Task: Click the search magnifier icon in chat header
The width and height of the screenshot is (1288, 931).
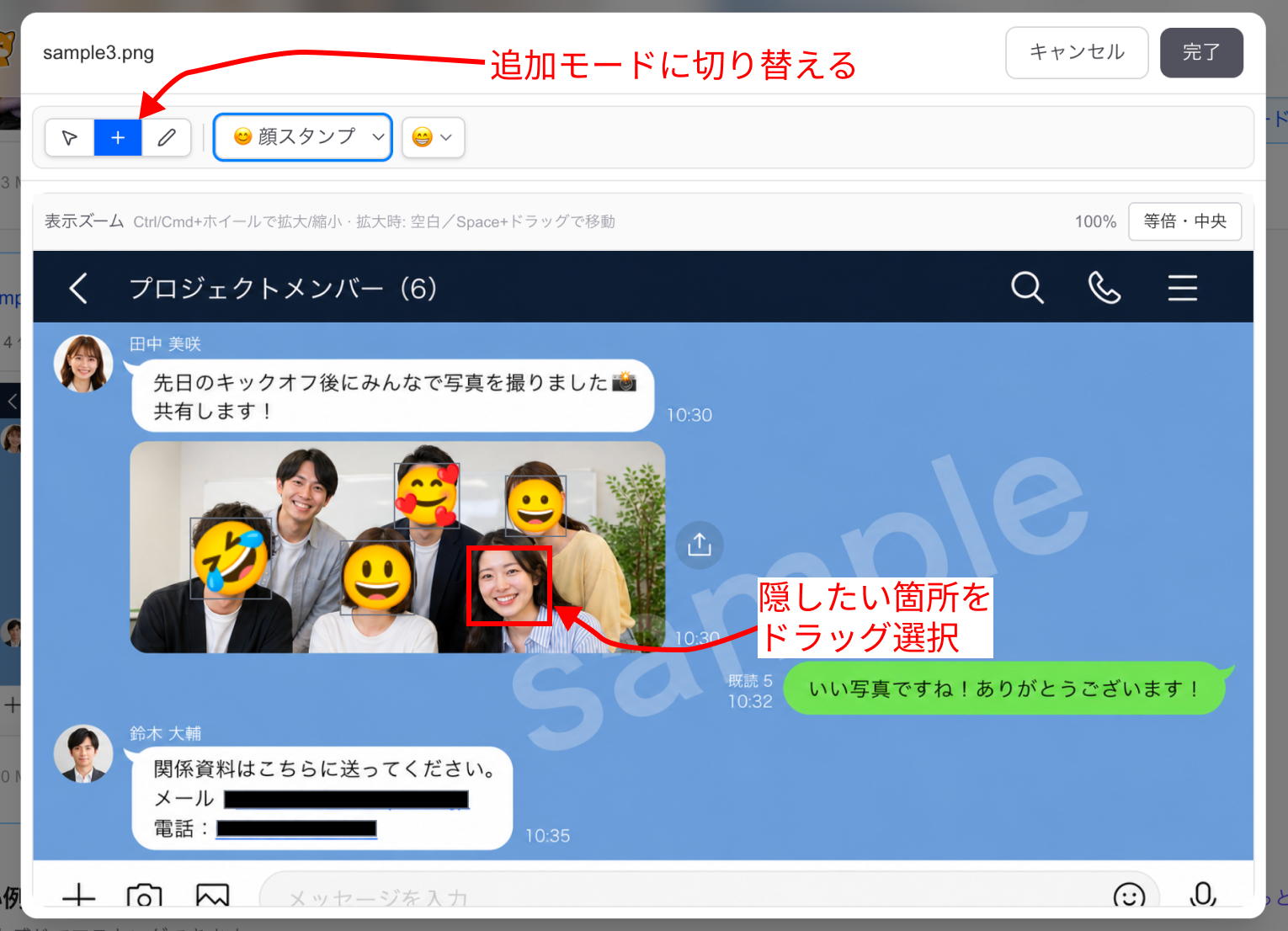Action: tap(1027, 288)
